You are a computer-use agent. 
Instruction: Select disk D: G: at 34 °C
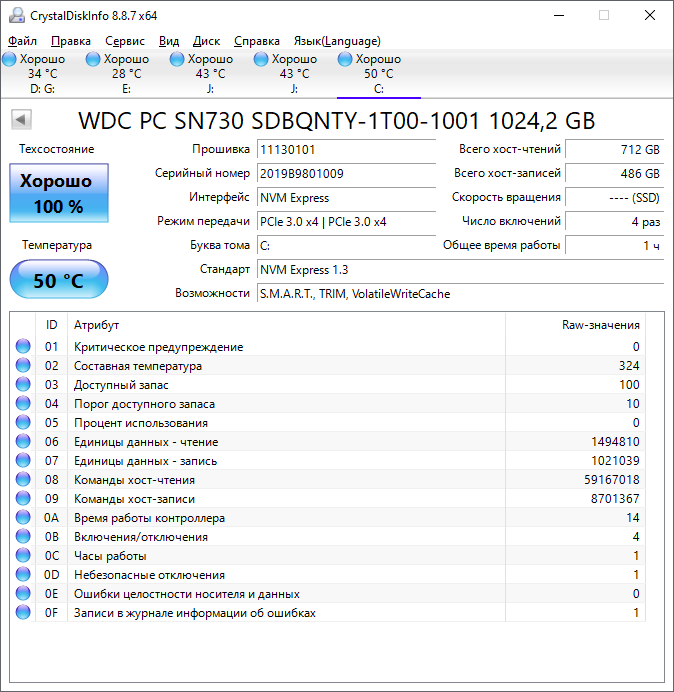pyautogui.click(x=42, y=73)
